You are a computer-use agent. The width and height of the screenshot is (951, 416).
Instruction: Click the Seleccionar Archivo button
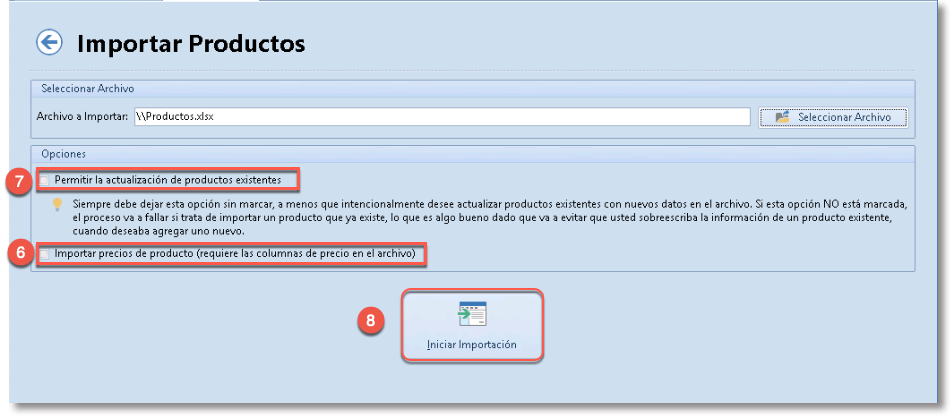click(x=833, y=117)
